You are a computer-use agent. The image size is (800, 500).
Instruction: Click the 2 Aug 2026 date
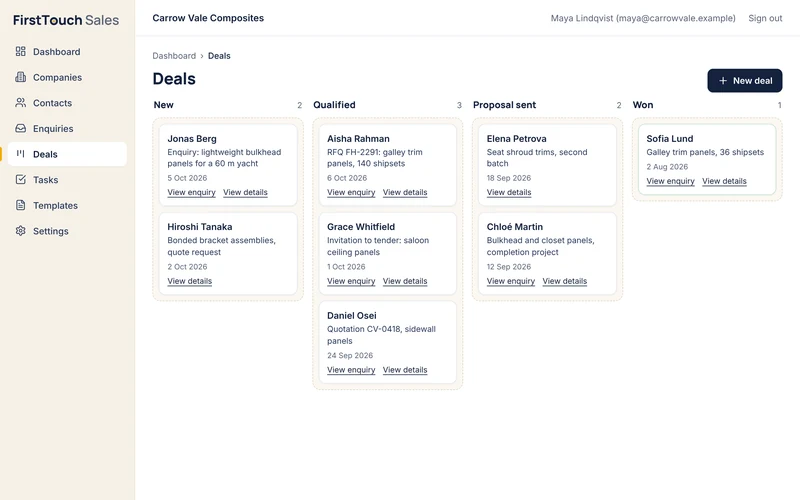(x=667, y=167)
